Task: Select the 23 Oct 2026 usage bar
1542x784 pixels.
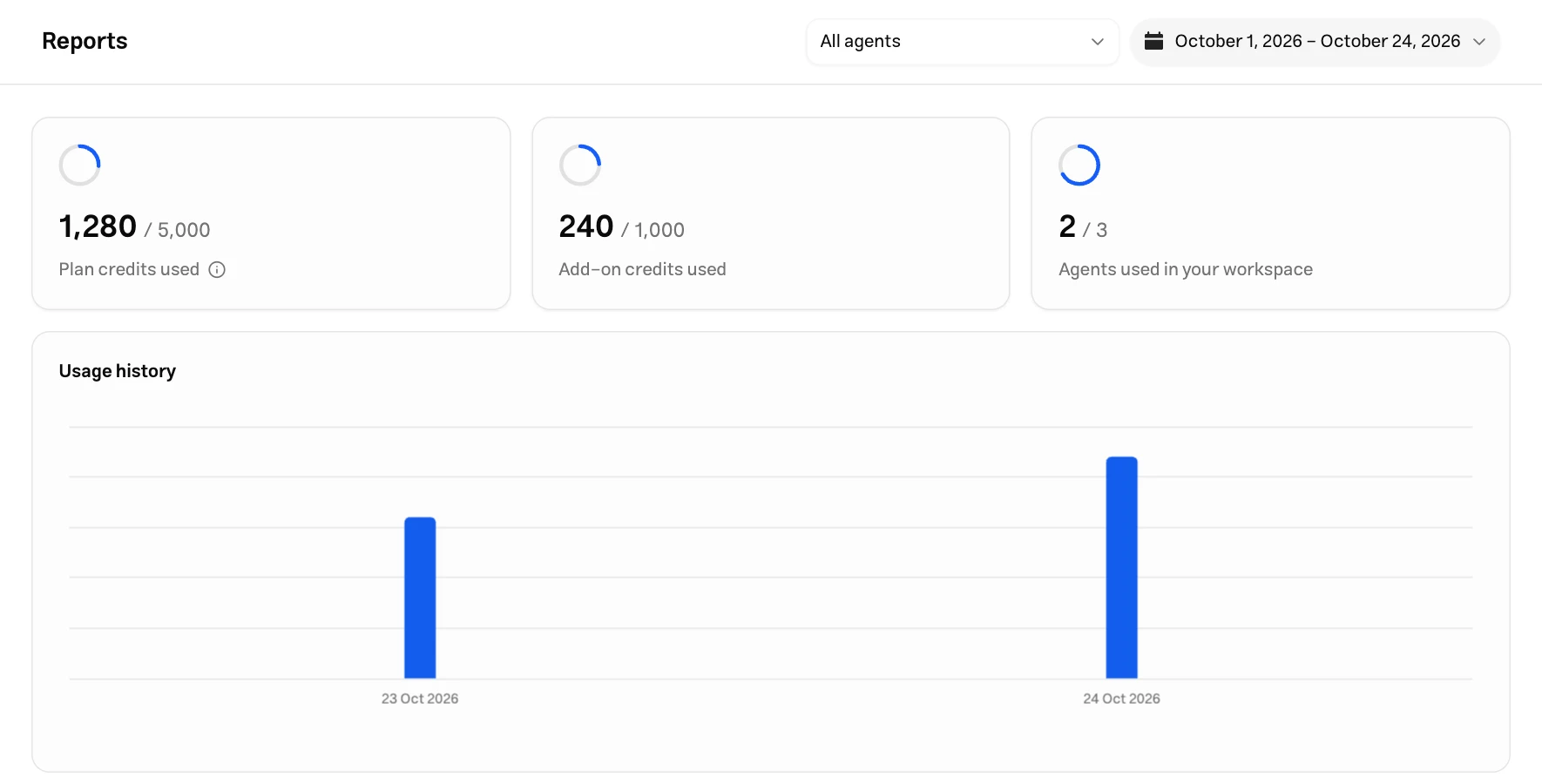Action: tap(420, 598)
